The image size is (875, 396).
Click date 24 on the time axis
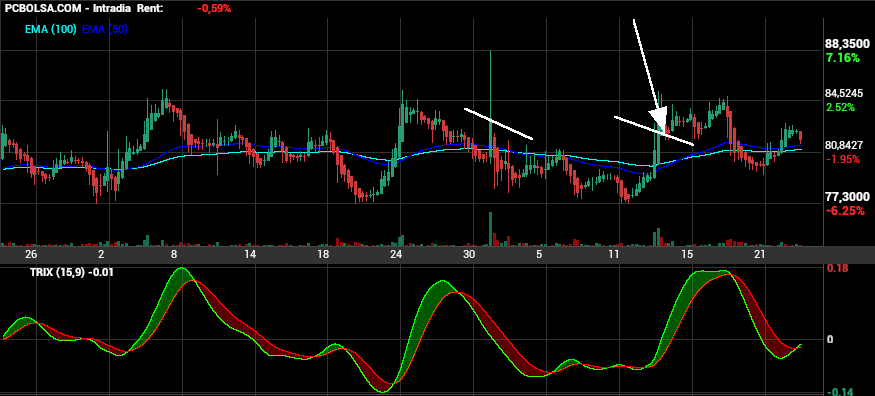pos(396,255)
